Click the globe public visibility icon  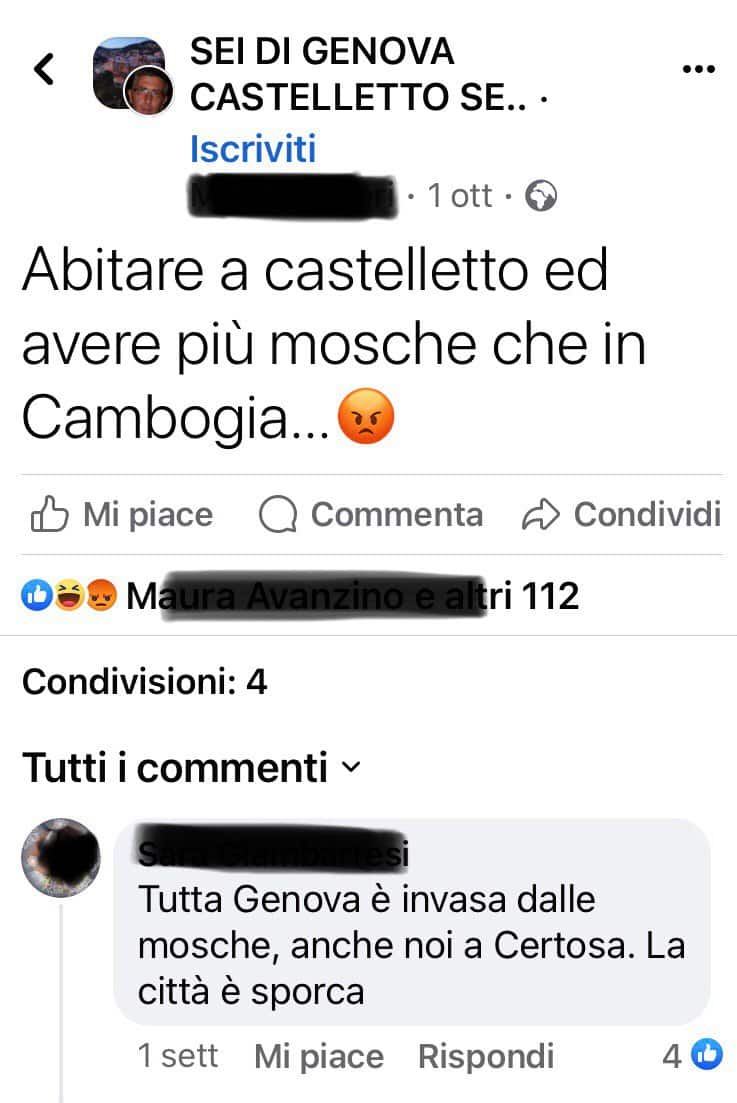(x=541, y=196)
